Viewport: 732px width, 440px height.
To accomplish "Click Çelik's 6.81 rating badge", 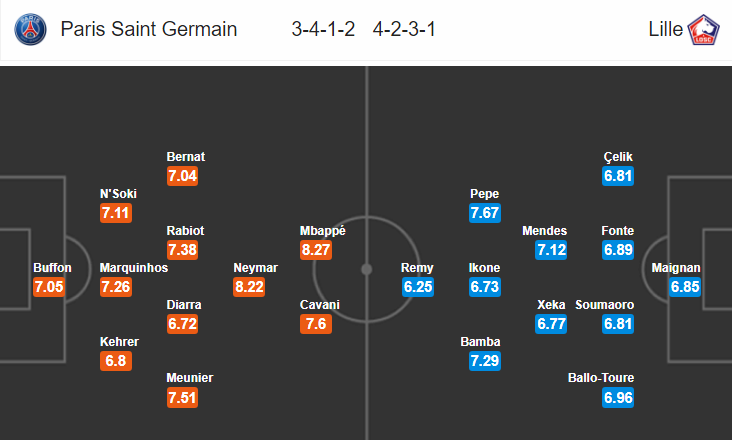I will click(x=618, y=176).
